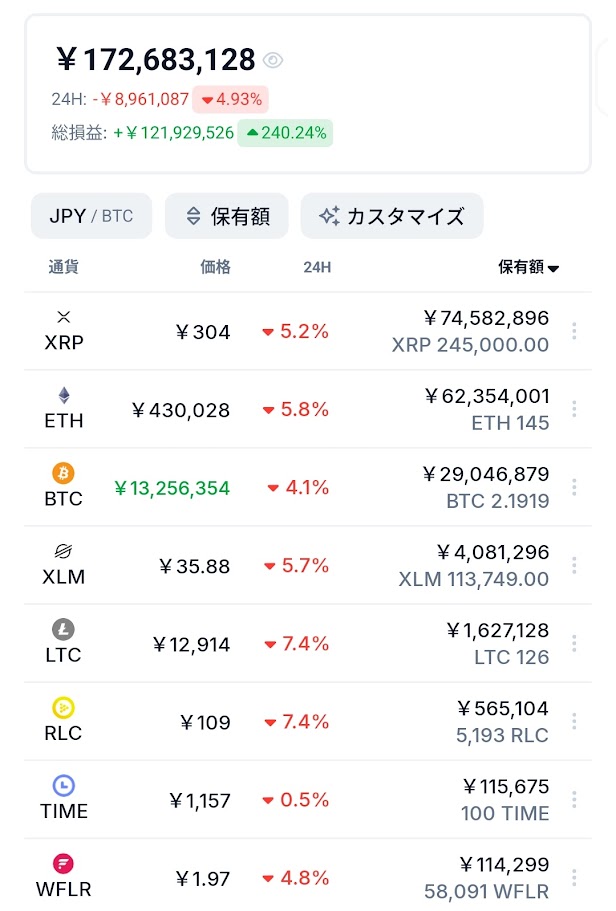Open three-dot menu for BTC row
Viewport: 616px width, 911px height.
[574, 487]
